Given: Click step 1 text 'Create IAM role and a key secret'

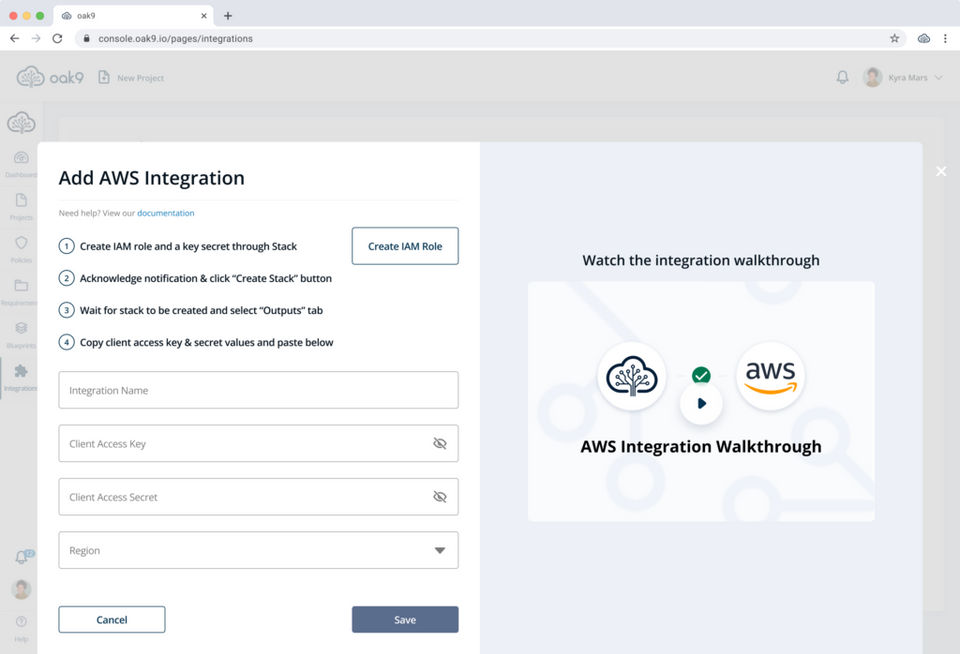Looking at the screenshot, I should click(x=188, y=246).
